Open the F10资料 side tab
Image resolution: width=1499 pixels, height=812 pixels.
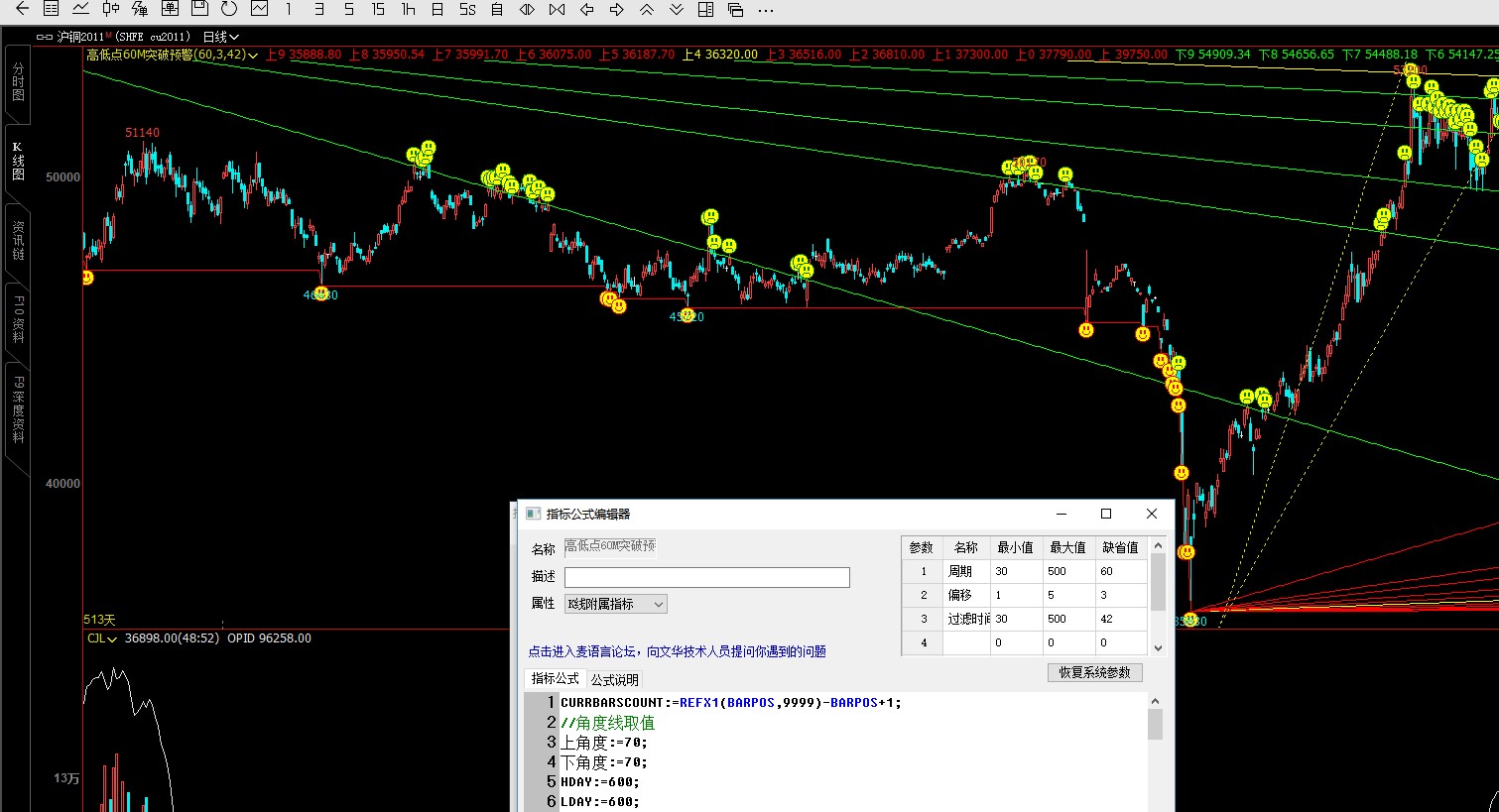pyautogui.click(x=18, y=316)
